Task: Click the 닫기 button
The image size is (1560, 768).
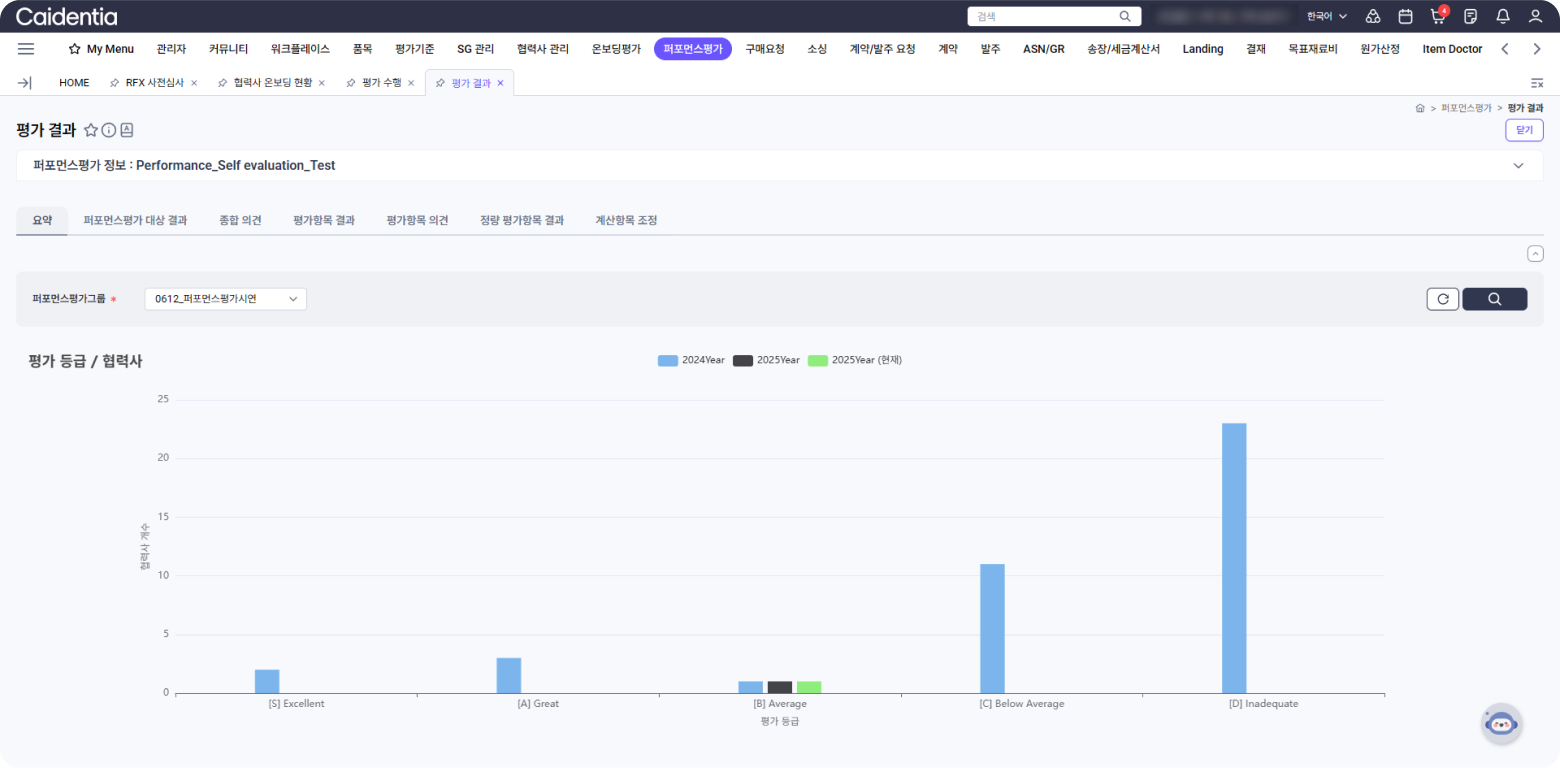Action: (x=1524, y=130)
